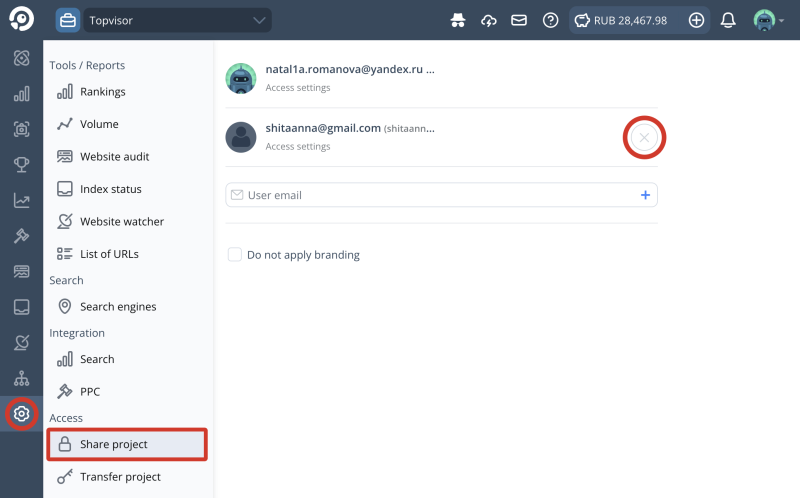Click the cloud sync icon

488,20
